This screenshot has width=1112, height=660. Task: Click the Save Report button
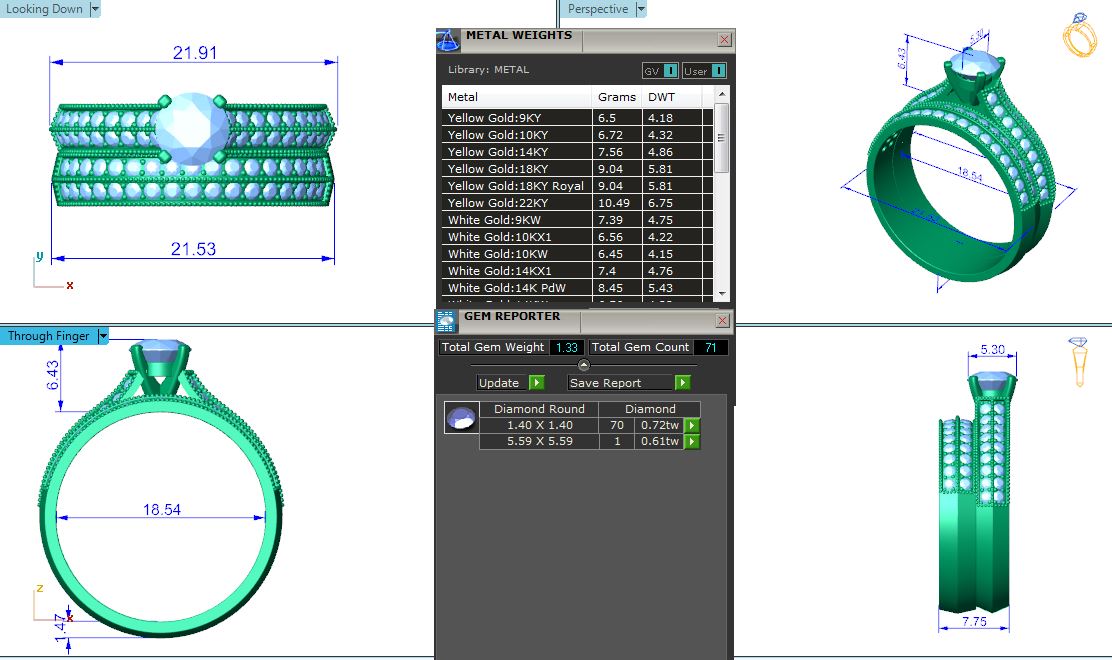pos(619,383)
